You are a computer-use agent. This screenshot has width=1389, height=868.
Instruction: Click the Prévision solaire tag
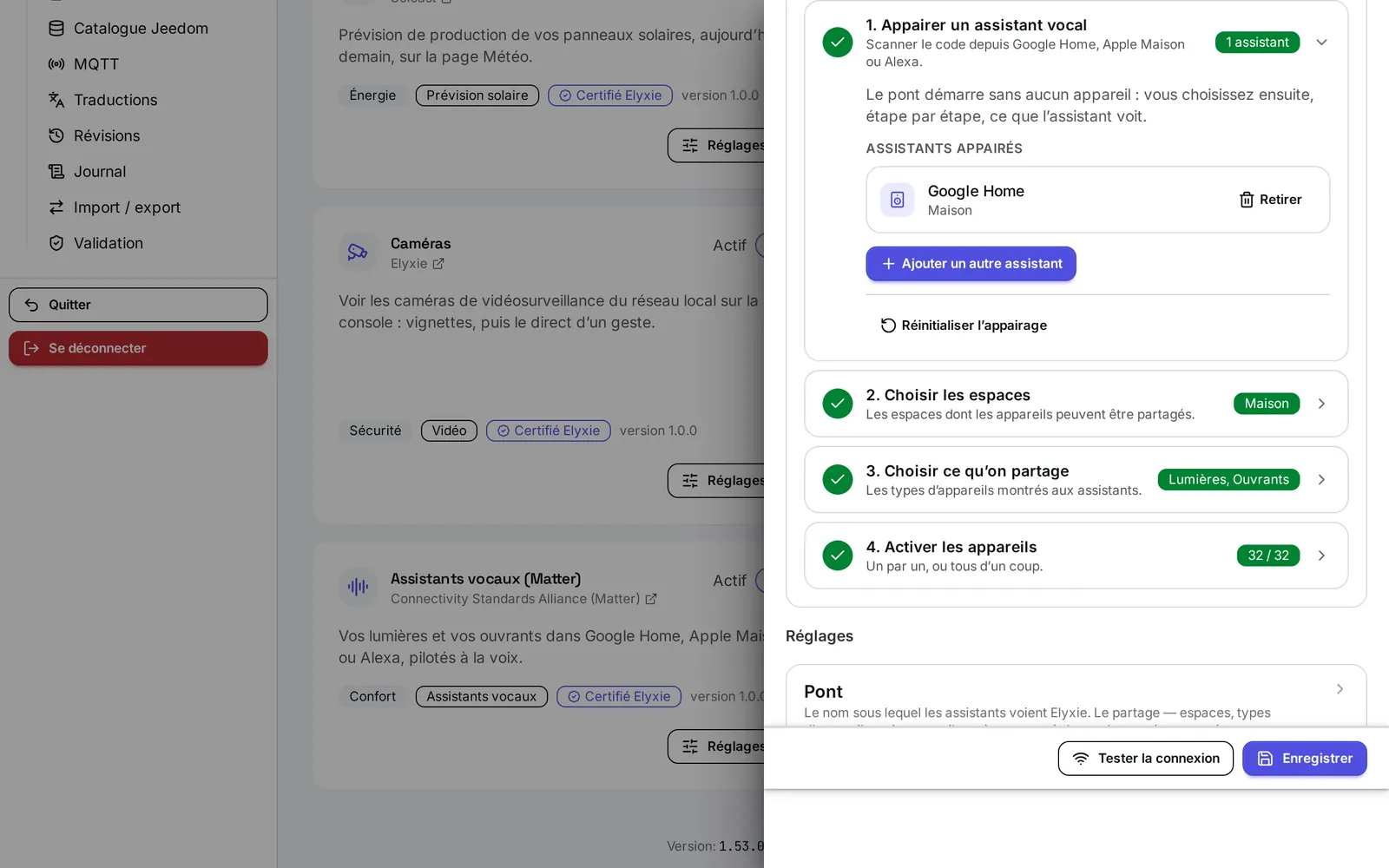477,95
